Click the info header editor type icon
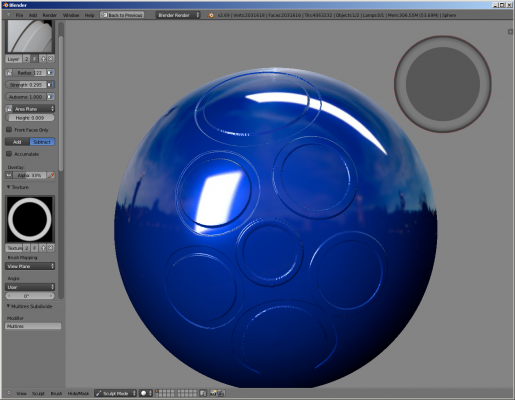Image resolution: width=515 pixels, height=400 pixels. pos(9,15)
